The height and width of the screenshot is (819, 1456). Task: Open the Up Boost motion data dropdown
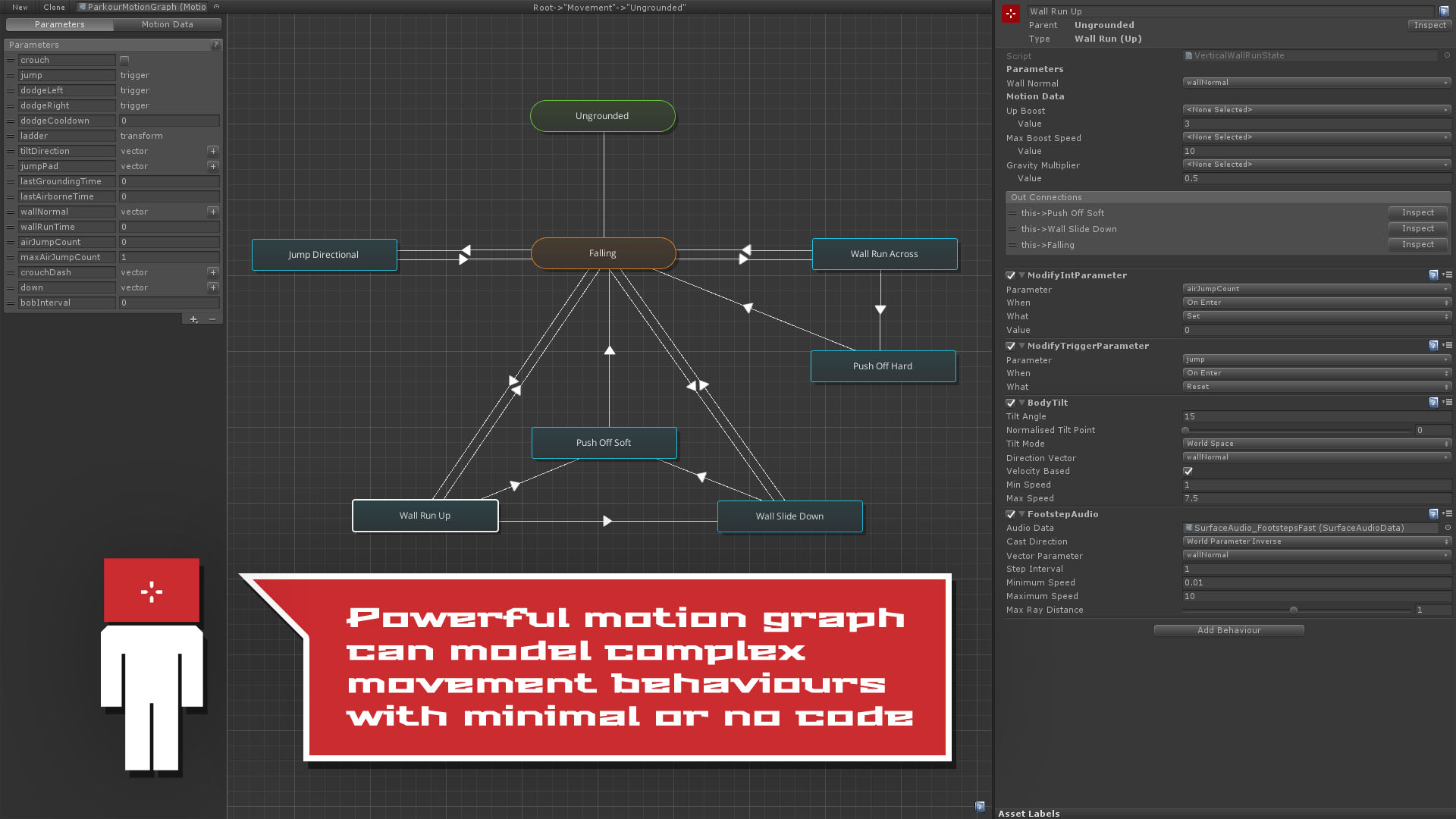click(1316, 110)
